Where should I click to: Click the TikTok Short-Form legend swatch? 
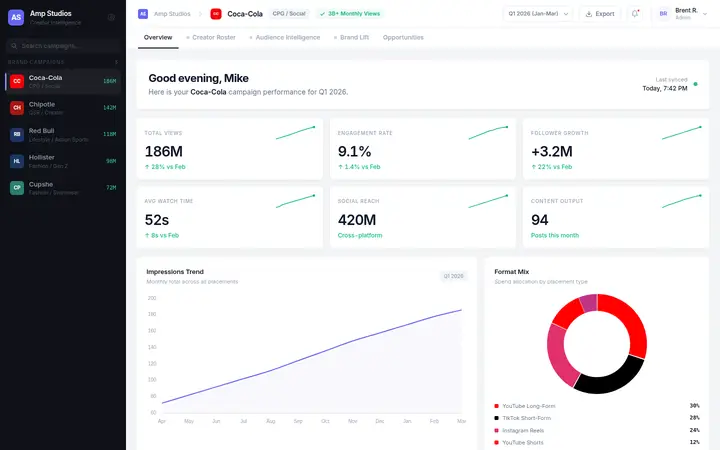click(x=496, y=418)
